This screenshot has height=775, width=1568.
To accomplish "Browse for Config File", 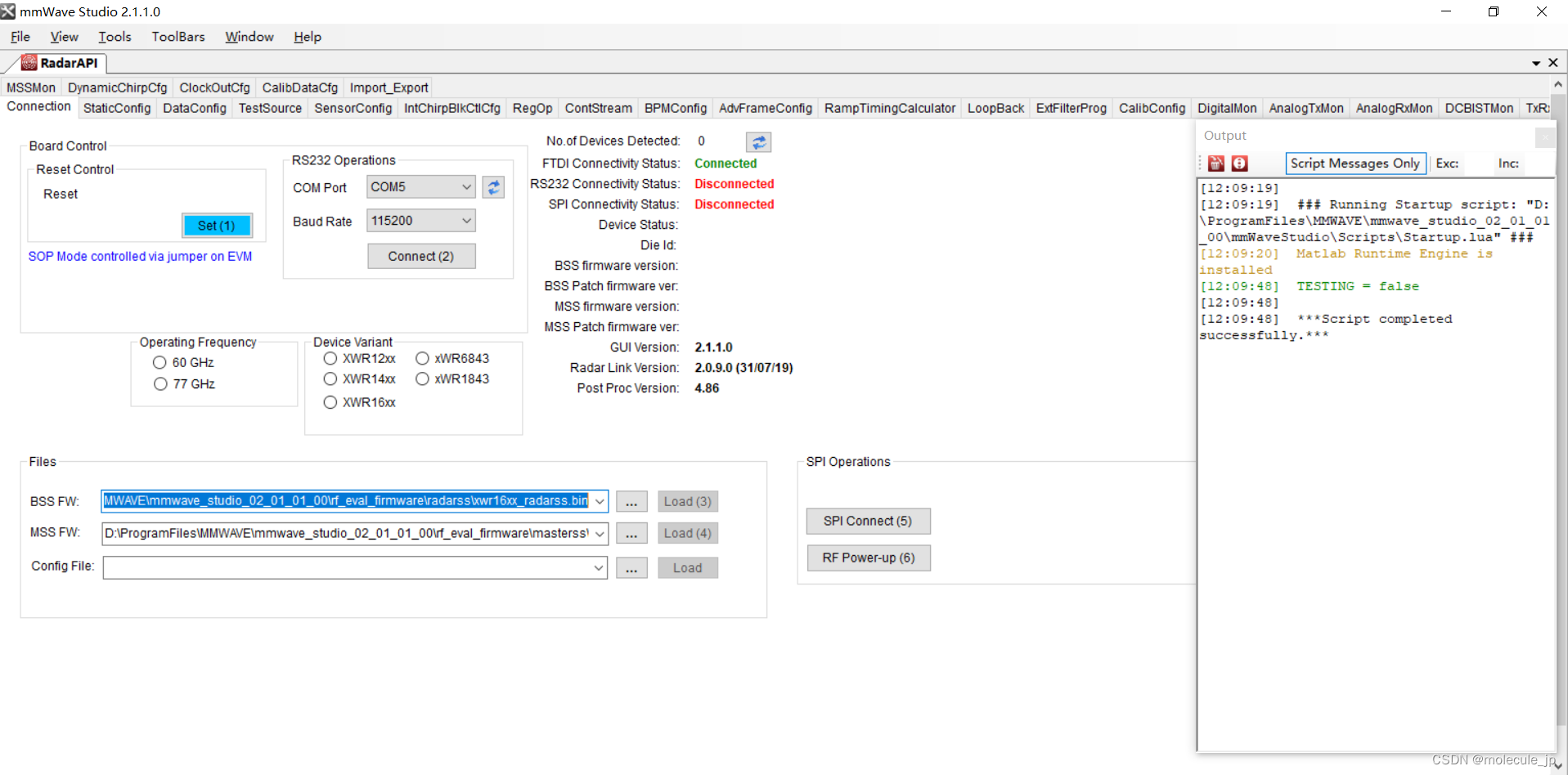I will (631, 568).
